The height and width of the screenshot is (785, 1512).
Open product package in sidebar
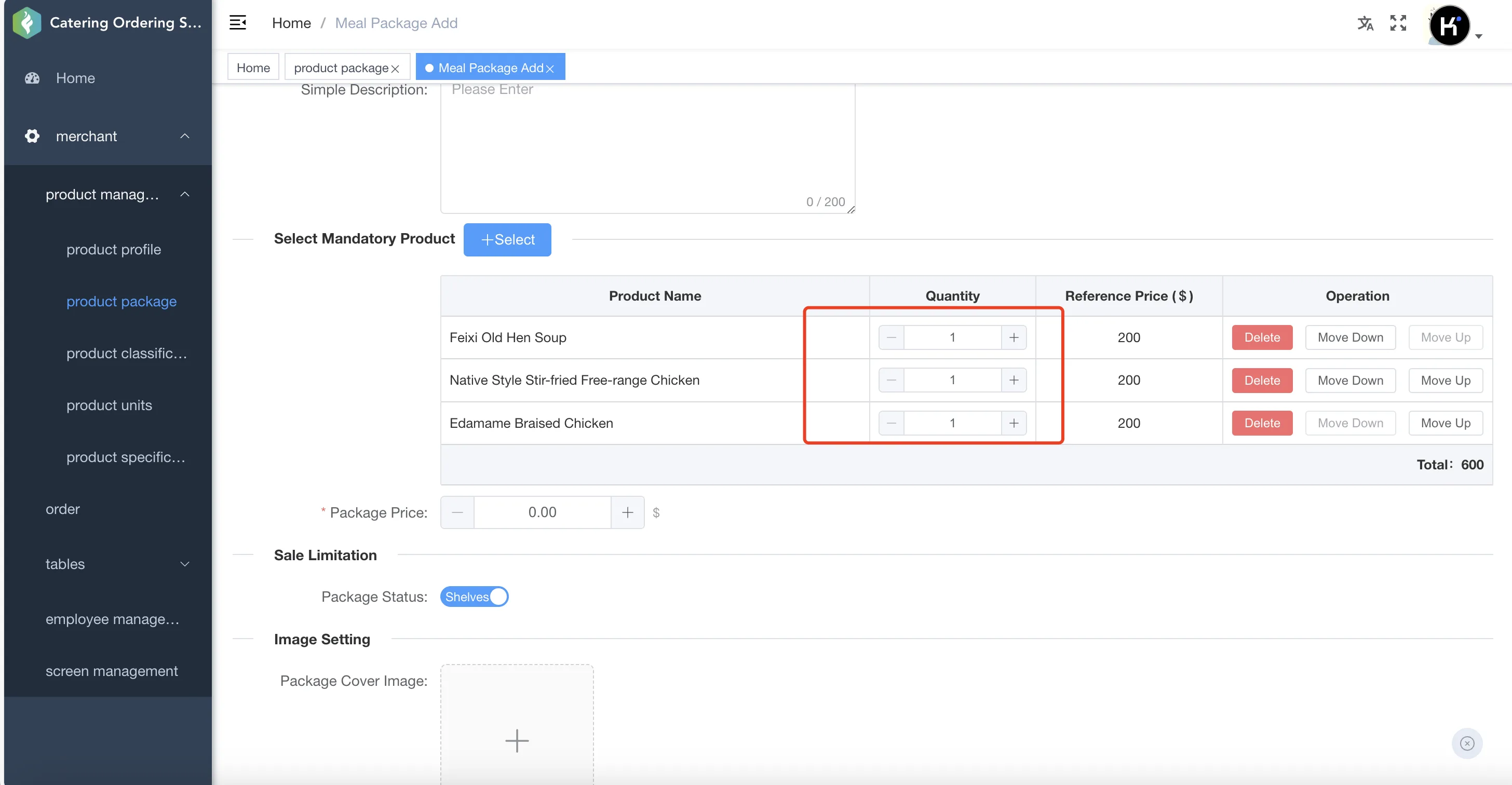[121, 302]
